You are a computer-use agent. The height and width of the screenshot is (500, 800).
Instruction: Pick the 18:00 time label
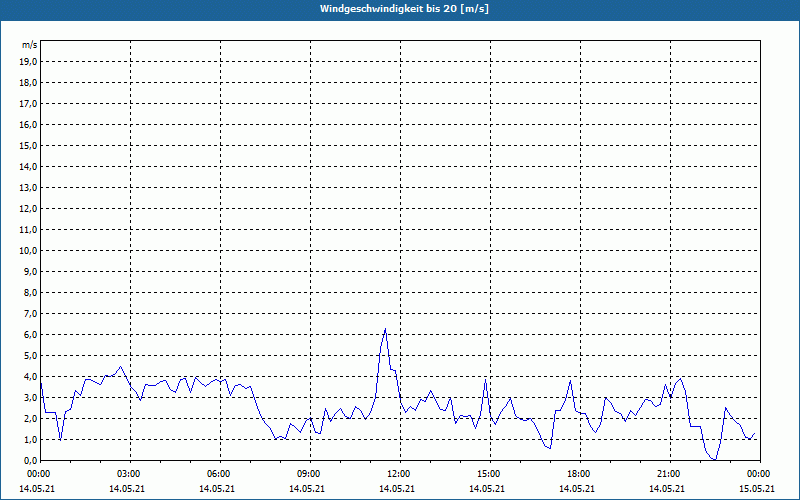(580, 474)
